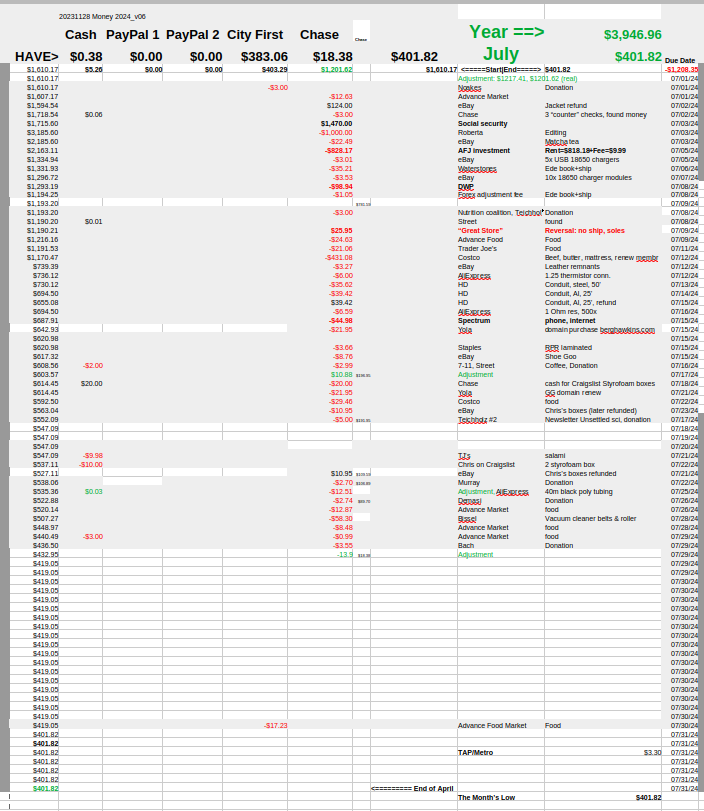Screen dimensions: 704x811
Task: Click the $0.38 Cash balance cell
Action: click(86, 56)
